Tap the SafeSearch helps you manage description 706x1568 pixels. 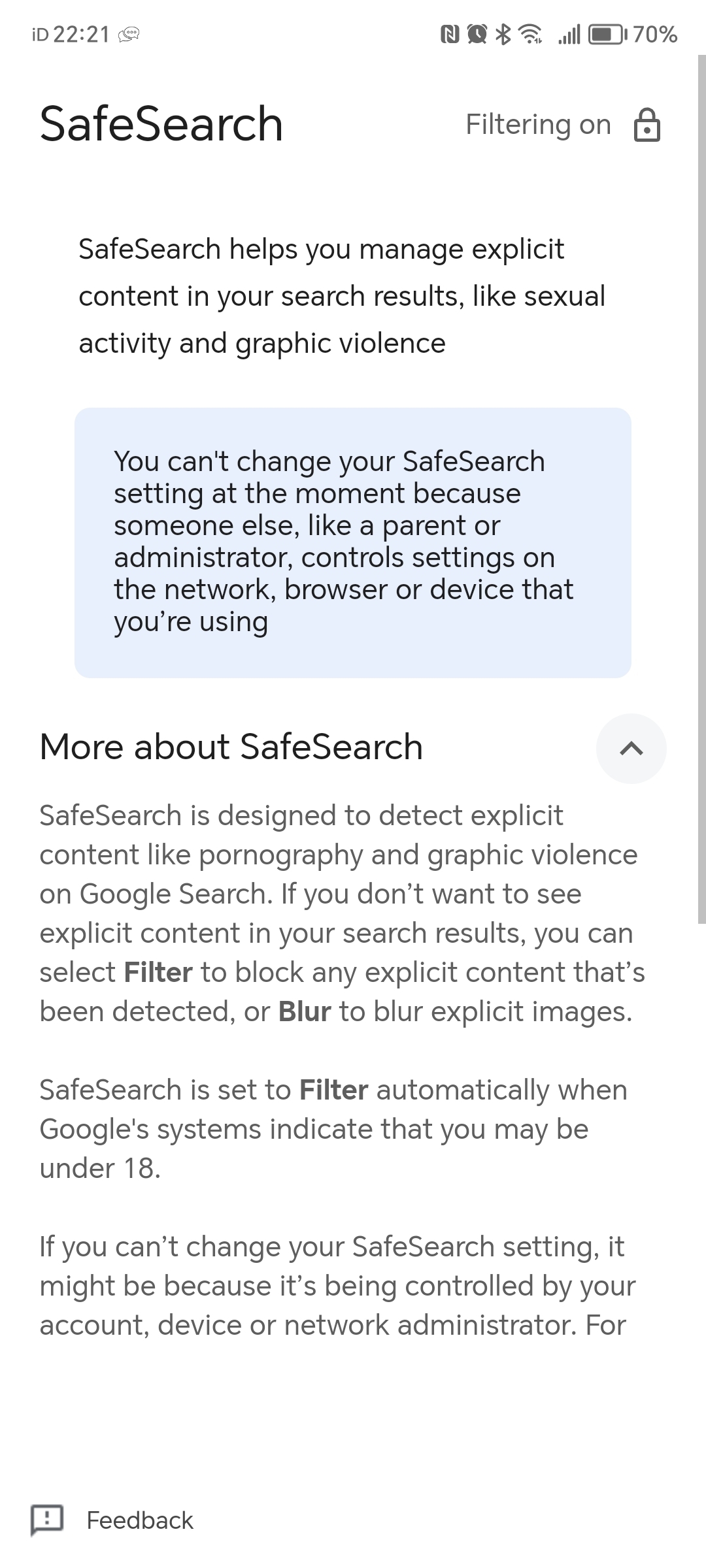[x=342, y=296]
